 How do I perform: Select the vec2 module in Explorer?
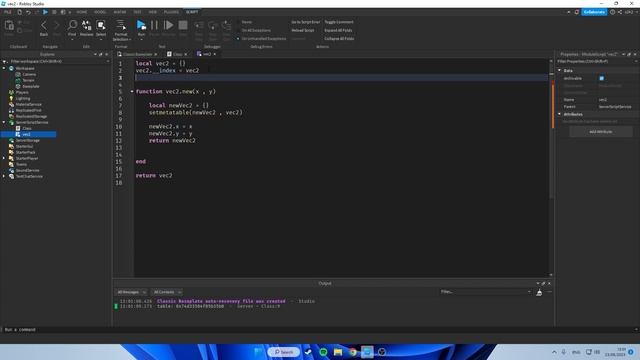coord(26,134)
